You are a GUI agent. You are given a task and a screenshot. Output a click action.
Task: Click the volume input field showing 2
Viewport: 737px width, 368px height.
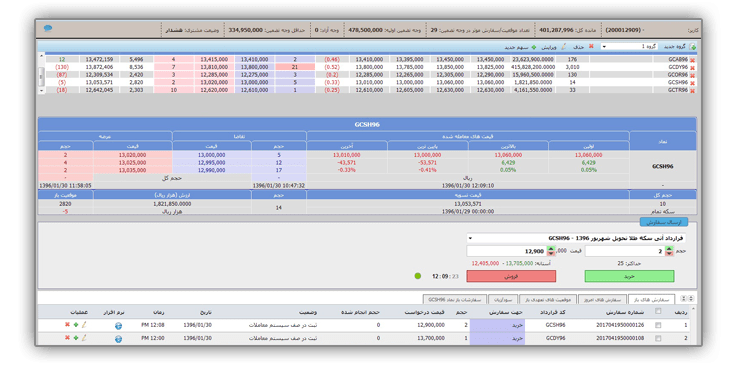625,251
